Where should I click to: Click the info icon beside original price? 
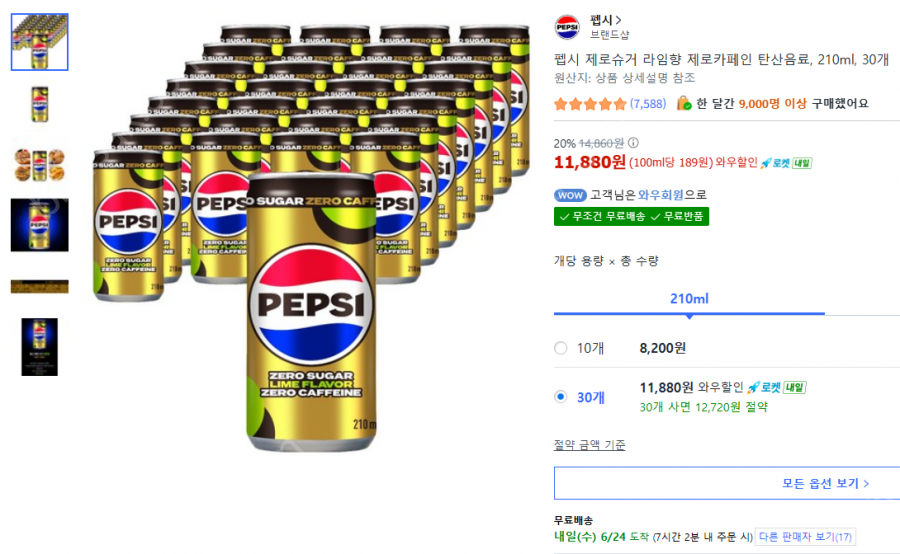point(633,142)
